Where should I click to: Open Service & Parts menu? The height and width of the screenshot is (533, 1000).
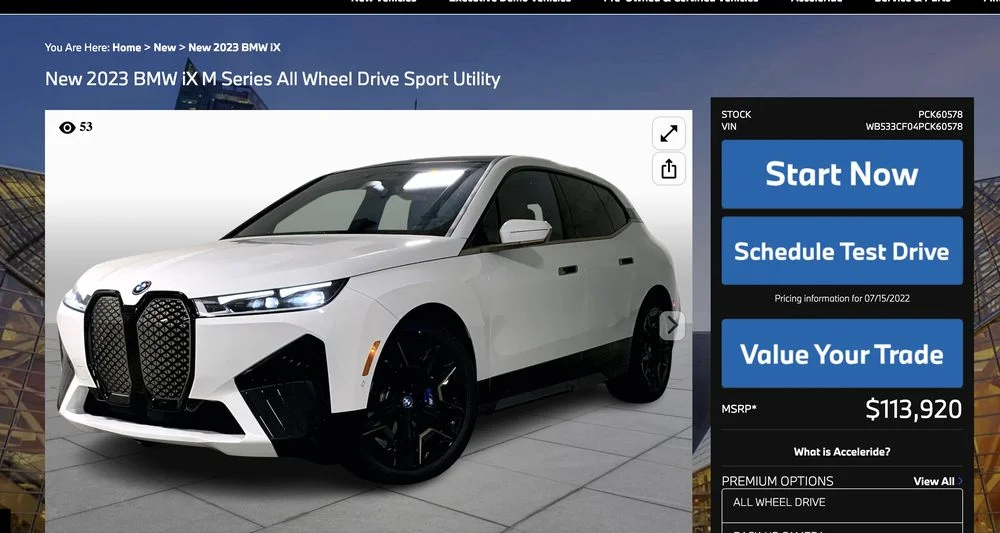[x=912, y=2]
